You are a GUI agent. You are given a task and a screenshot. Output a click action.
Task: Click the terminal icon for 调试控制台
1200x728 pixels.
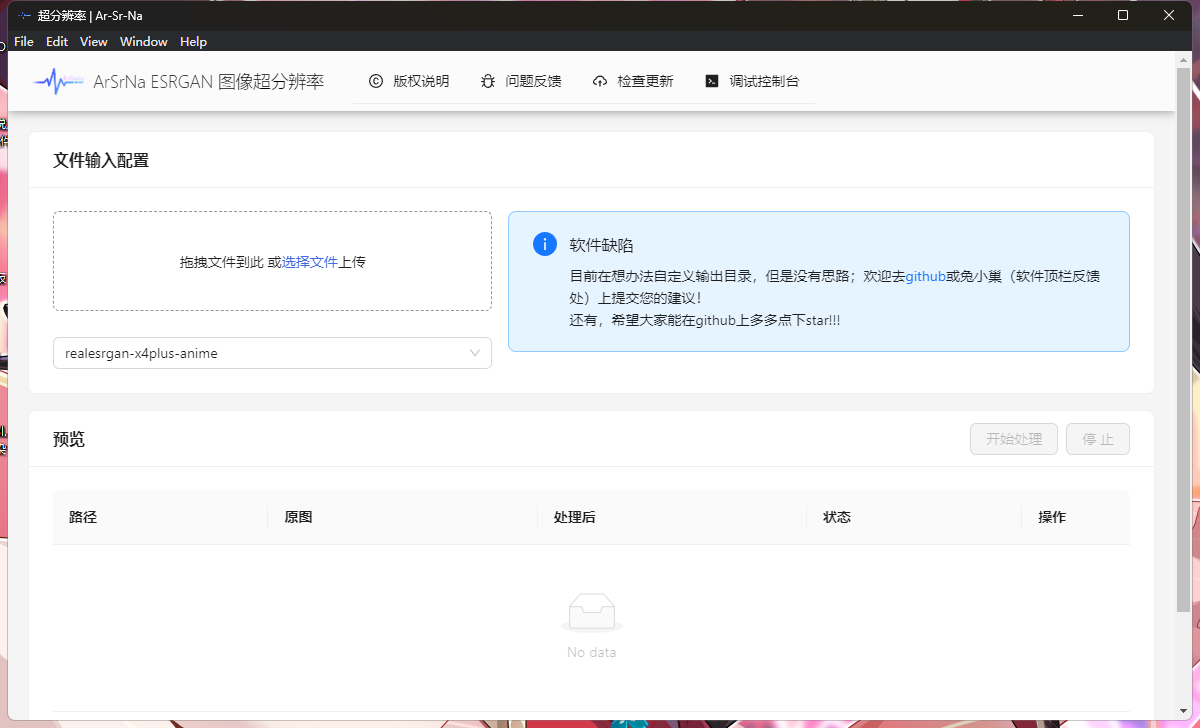coord(712,82)
